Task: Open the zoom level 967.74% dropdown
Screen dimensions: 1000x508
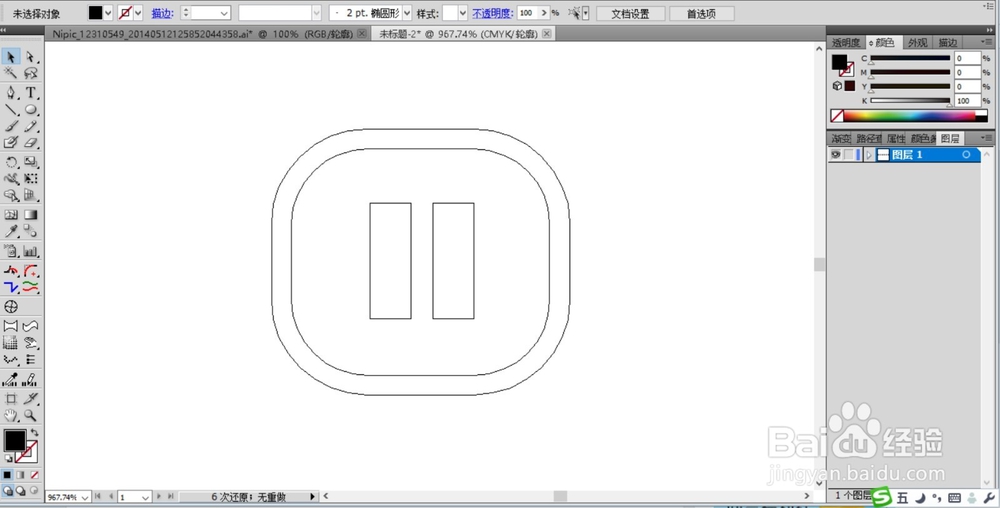Action: click(85, 497)
